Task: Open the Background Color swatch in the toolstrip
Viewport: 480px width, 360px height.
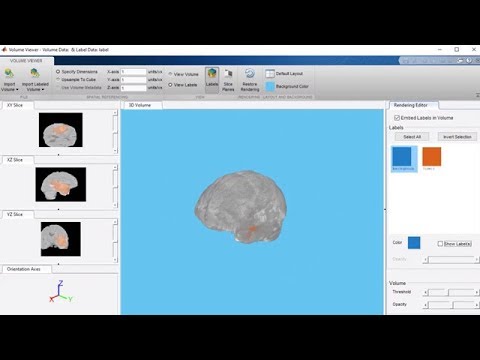Action: click(x=270, y=87)
